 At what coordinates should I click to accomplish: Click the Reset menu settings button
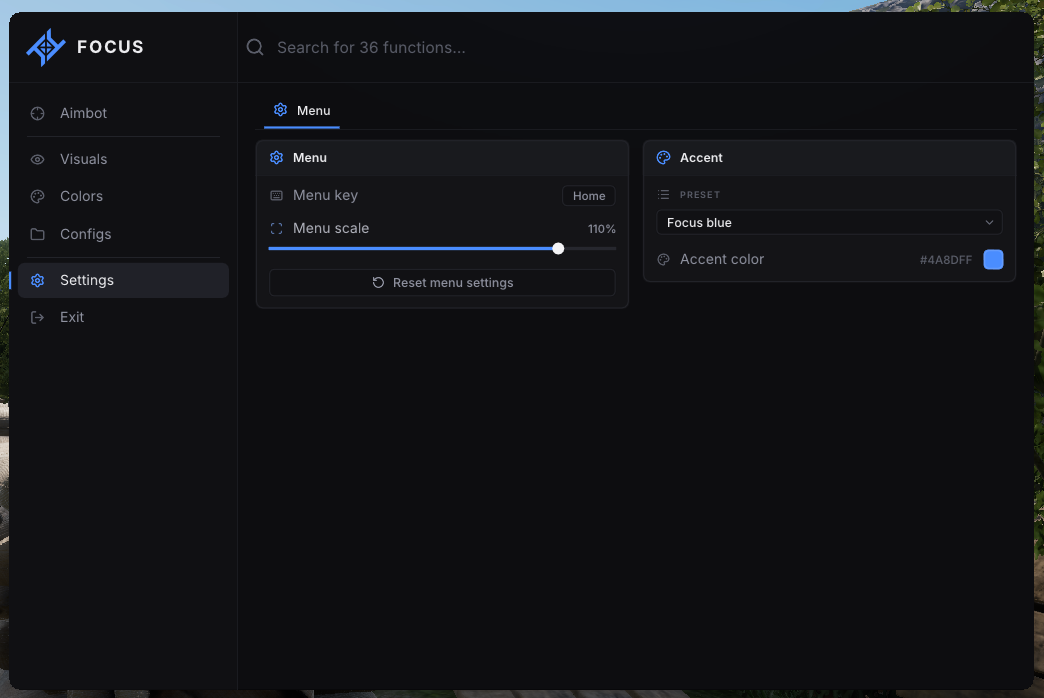coord(442,282)
